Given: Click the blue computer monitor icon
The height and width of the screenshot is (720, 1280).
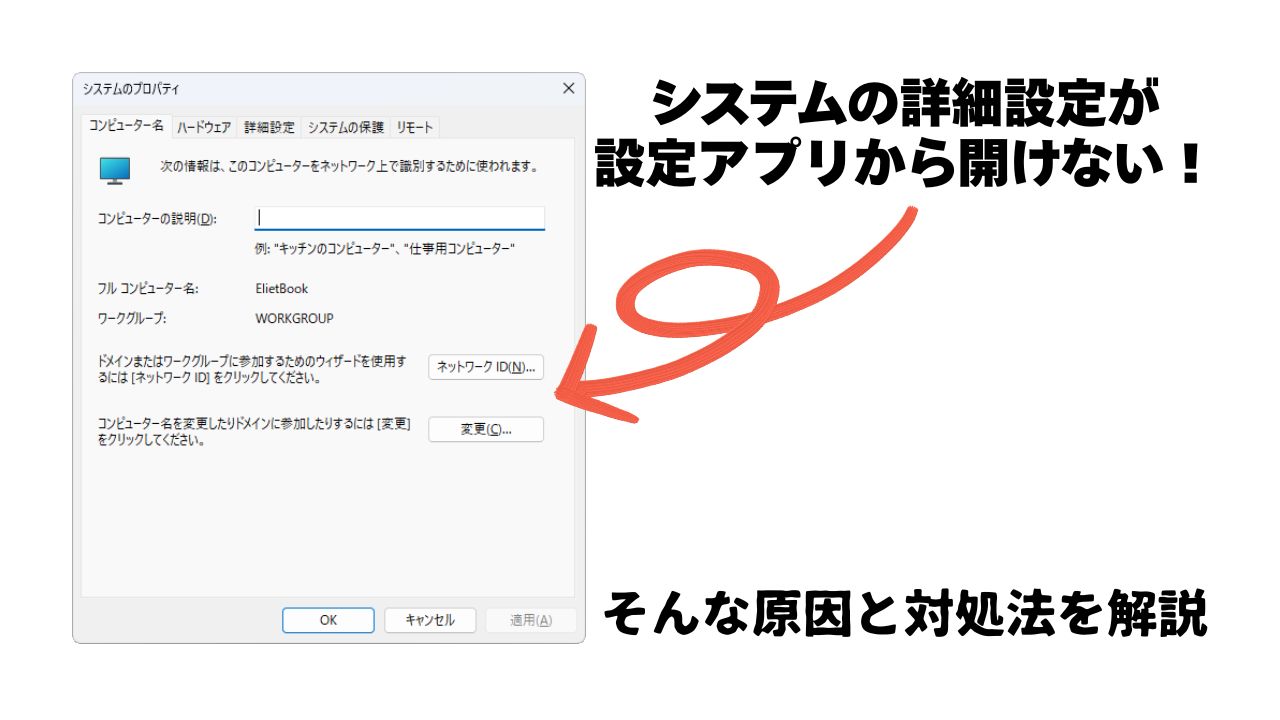Looking at the screenshot, I should 115,169.
